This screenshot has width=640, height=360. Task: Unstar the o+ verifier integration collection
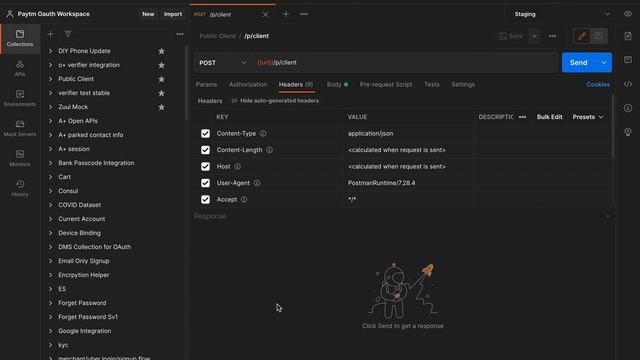[x=161, y=65]
